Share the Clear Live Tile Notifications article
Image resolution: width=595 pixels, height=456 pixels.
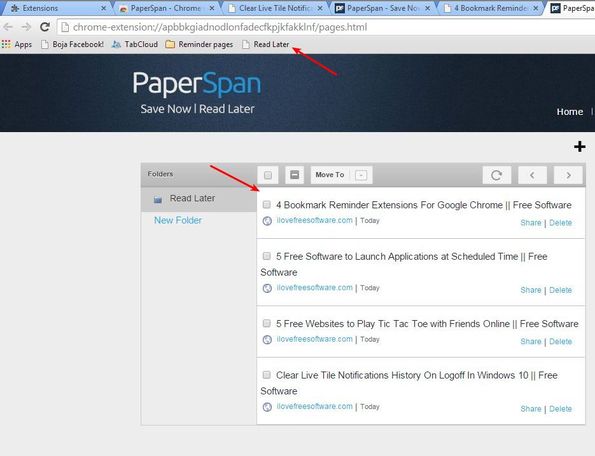(x=530, y=409)
